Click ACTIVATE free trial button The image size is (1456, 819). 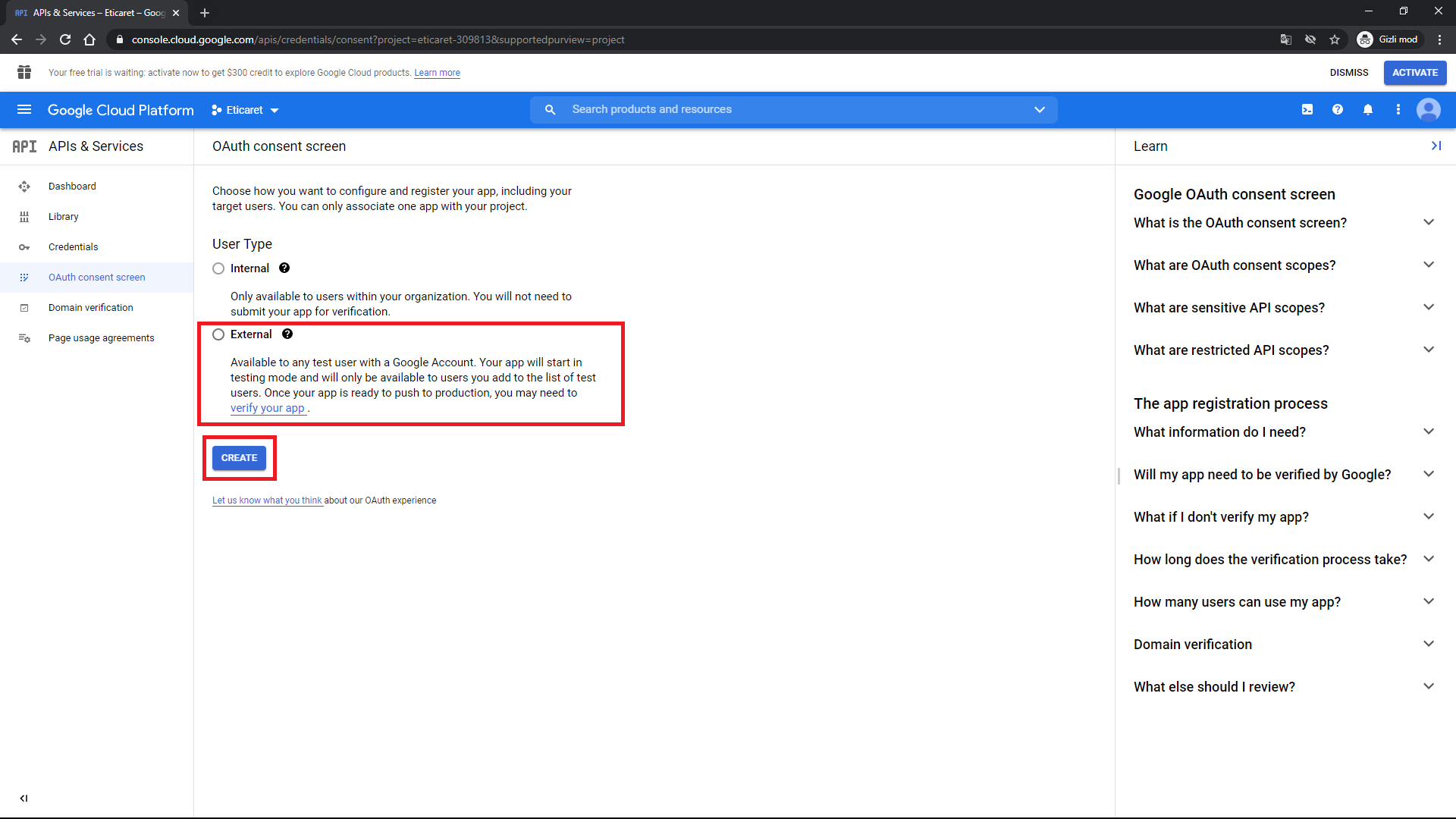click(x=1415, y=73)
